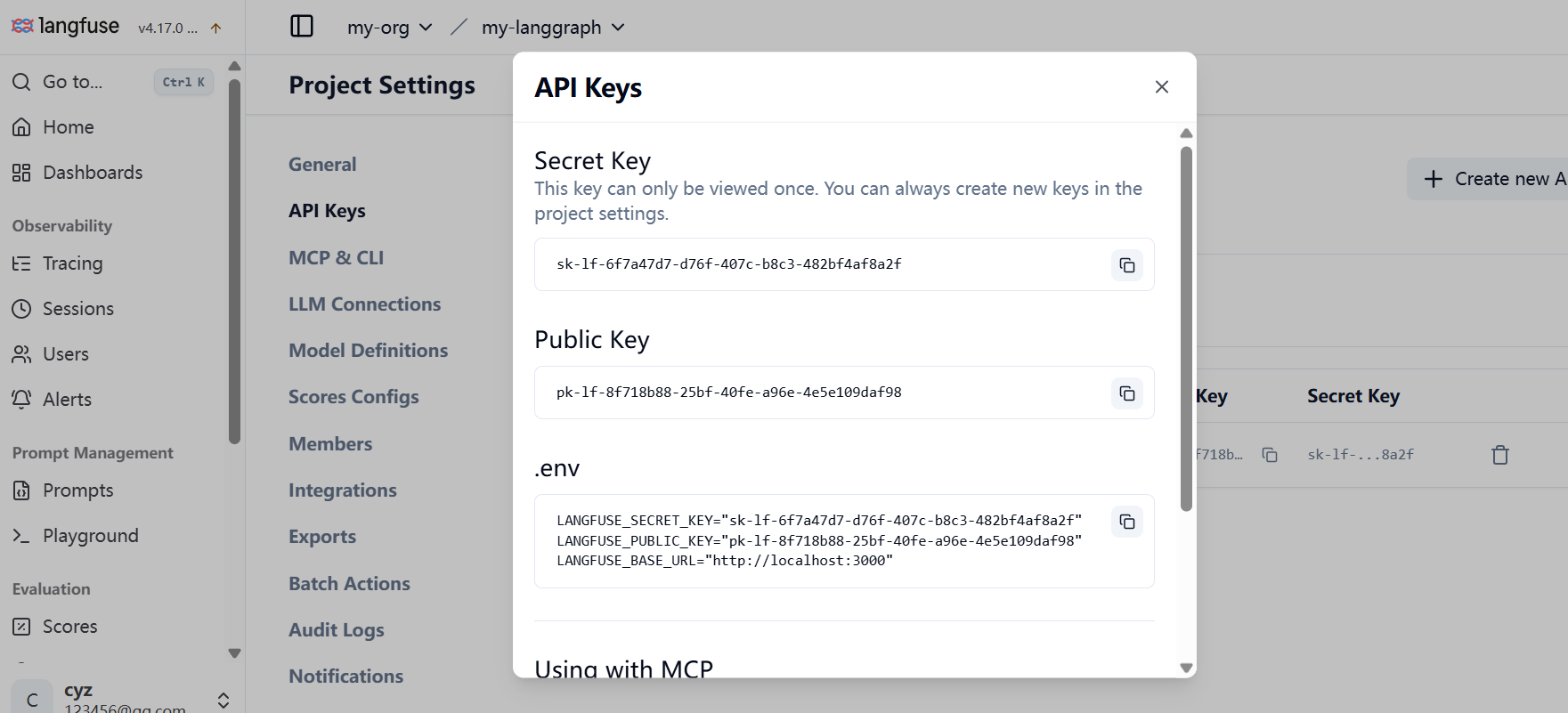Click the Langfuse logo

click(x=65, y=27)
